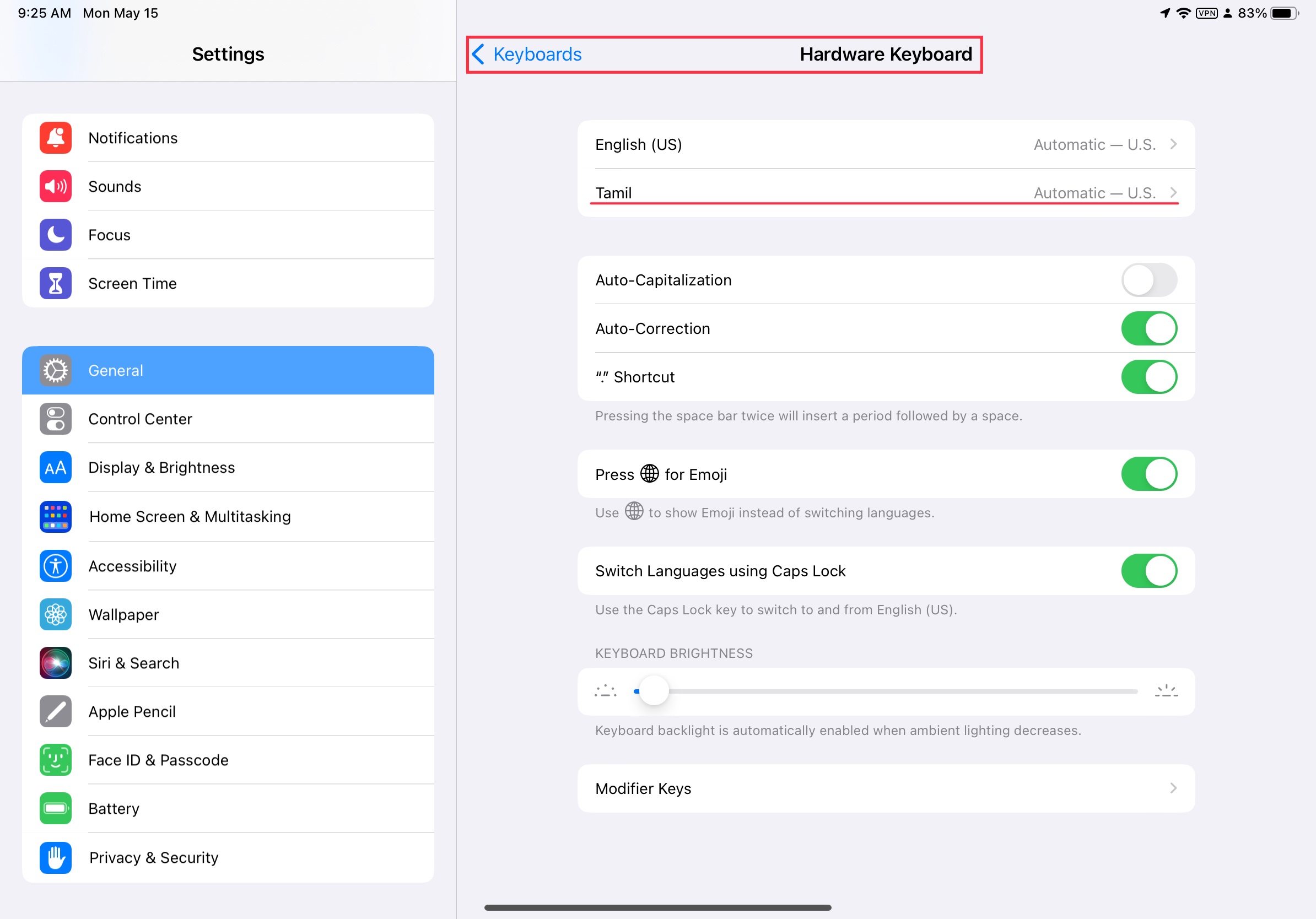This screenshot has width=1316, height=919.
Task: Click the Face ID & Passcode icon
Action: [56, 760]
